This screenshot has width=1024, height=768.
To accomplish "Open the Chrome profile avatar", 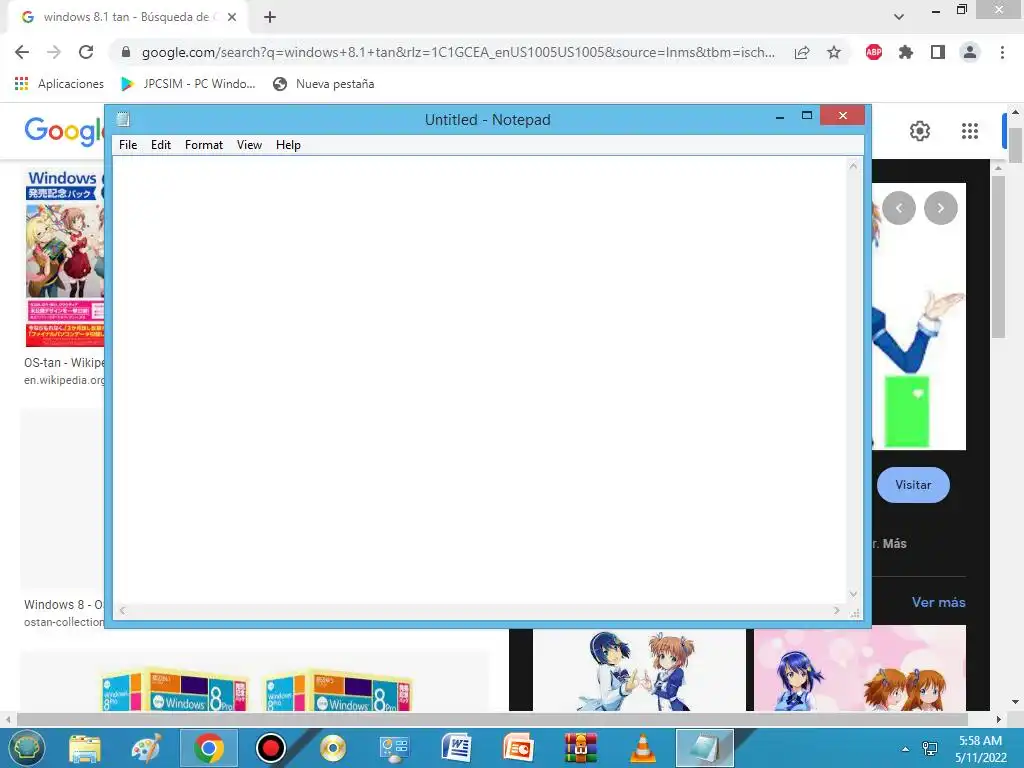I will tap(970, 52).
